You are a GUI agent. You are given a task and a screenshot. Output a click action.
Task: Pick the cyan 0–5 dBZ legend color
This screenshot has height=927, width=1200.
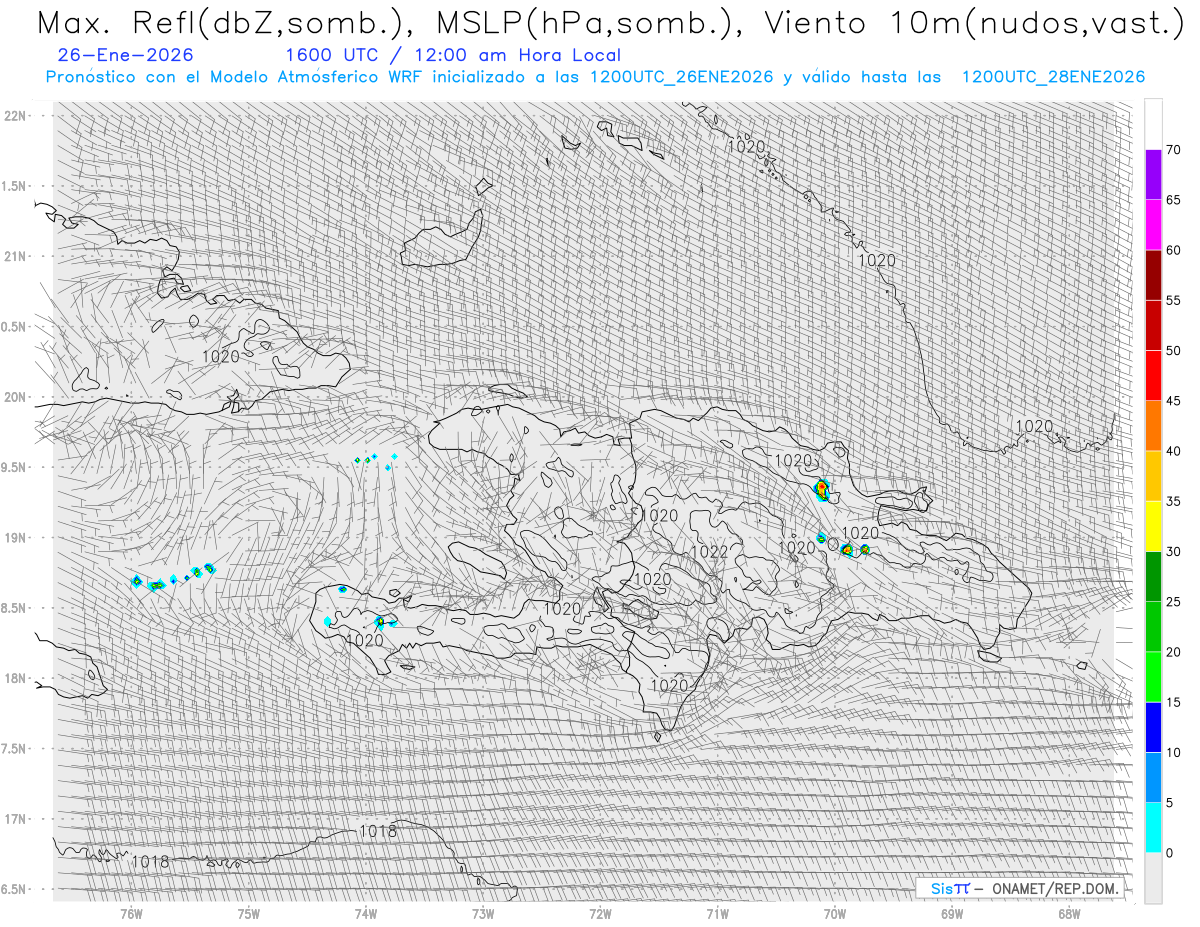click(1153, 827)
